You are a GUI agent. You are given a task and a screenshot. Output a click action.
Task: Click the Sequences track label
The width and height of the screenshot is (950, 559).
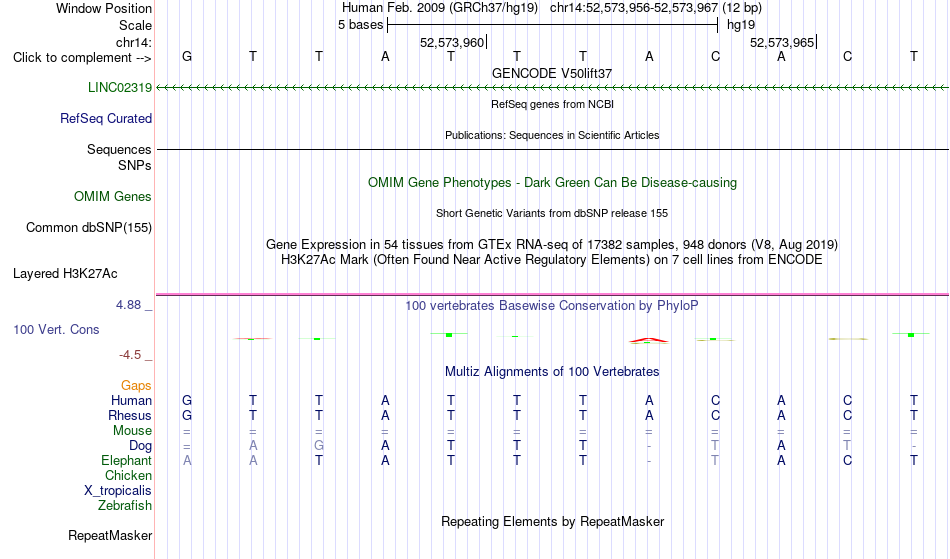click(x=119, y=149)
